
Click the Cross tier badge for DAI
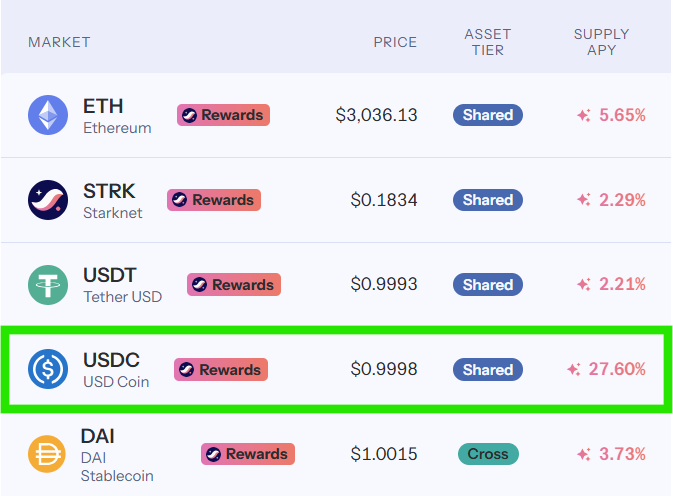(x=488, y=454)
